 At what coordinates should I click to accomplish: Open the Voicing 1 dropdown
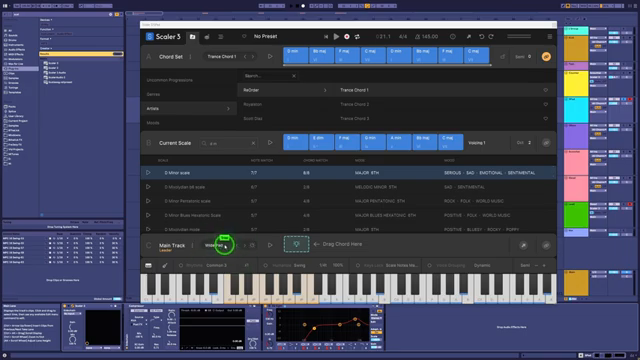click(x=476, y=143)
